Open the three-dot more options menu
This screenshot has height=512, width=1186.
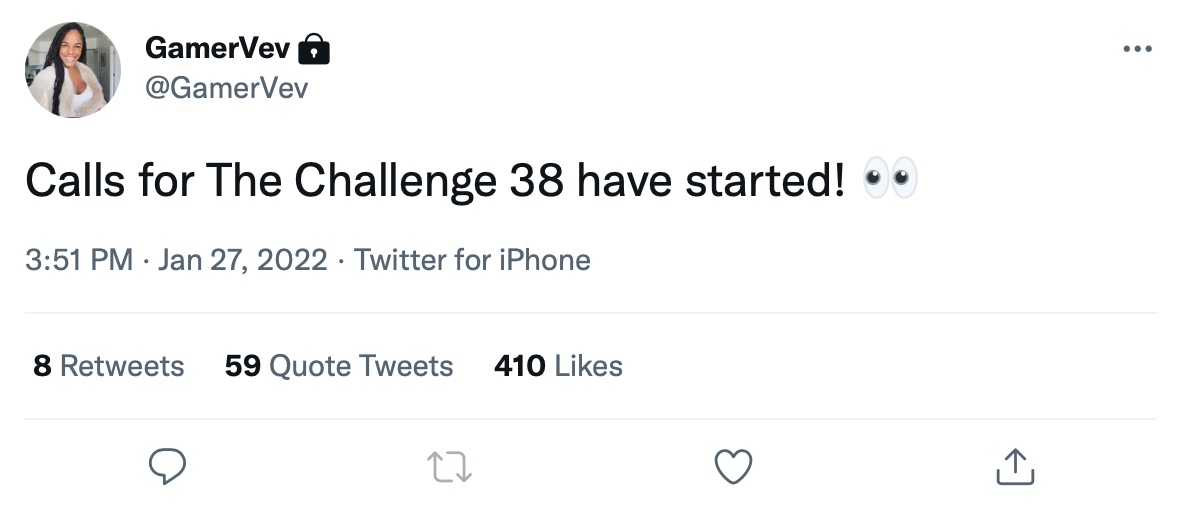(x=1137, y=50)
